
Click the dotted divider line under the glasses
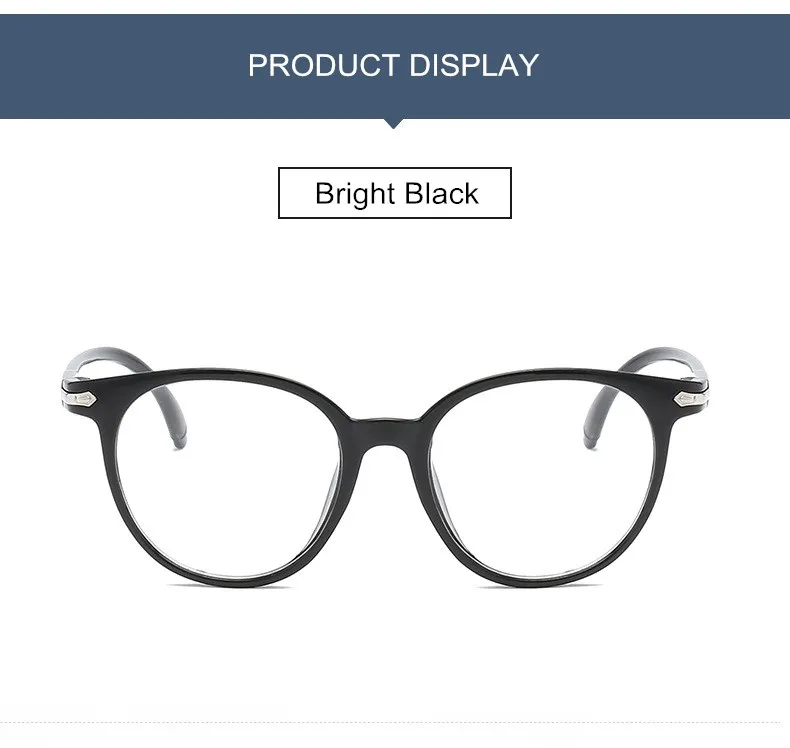(x=395, y=722)
